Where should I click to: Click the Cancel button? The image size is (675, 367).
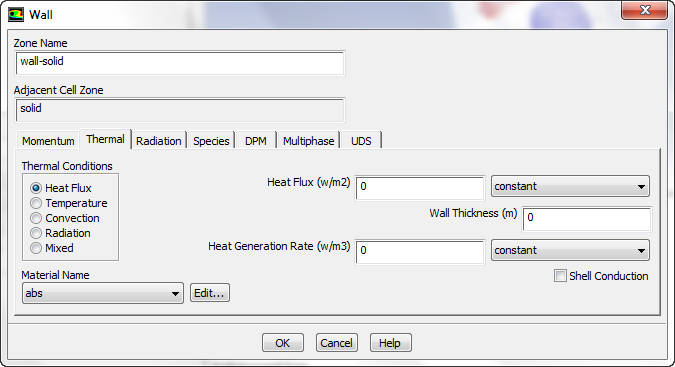click(337, 343)
